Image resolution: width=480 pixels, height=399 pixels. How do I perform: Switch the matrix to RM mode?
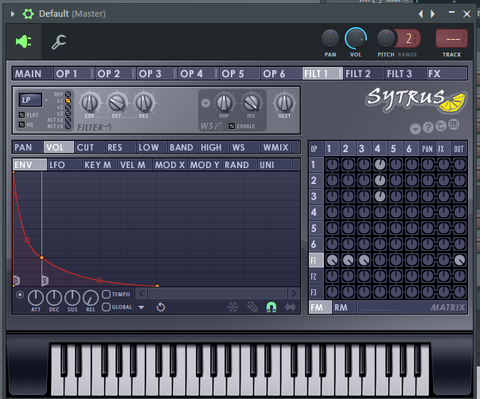(344, 307)
